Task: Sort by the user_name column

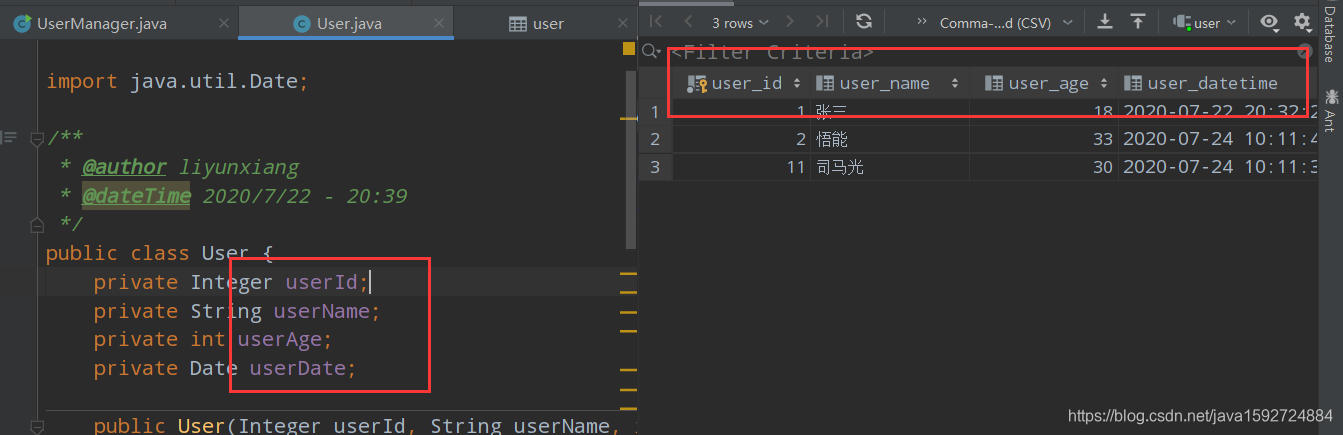Action: 888,83
